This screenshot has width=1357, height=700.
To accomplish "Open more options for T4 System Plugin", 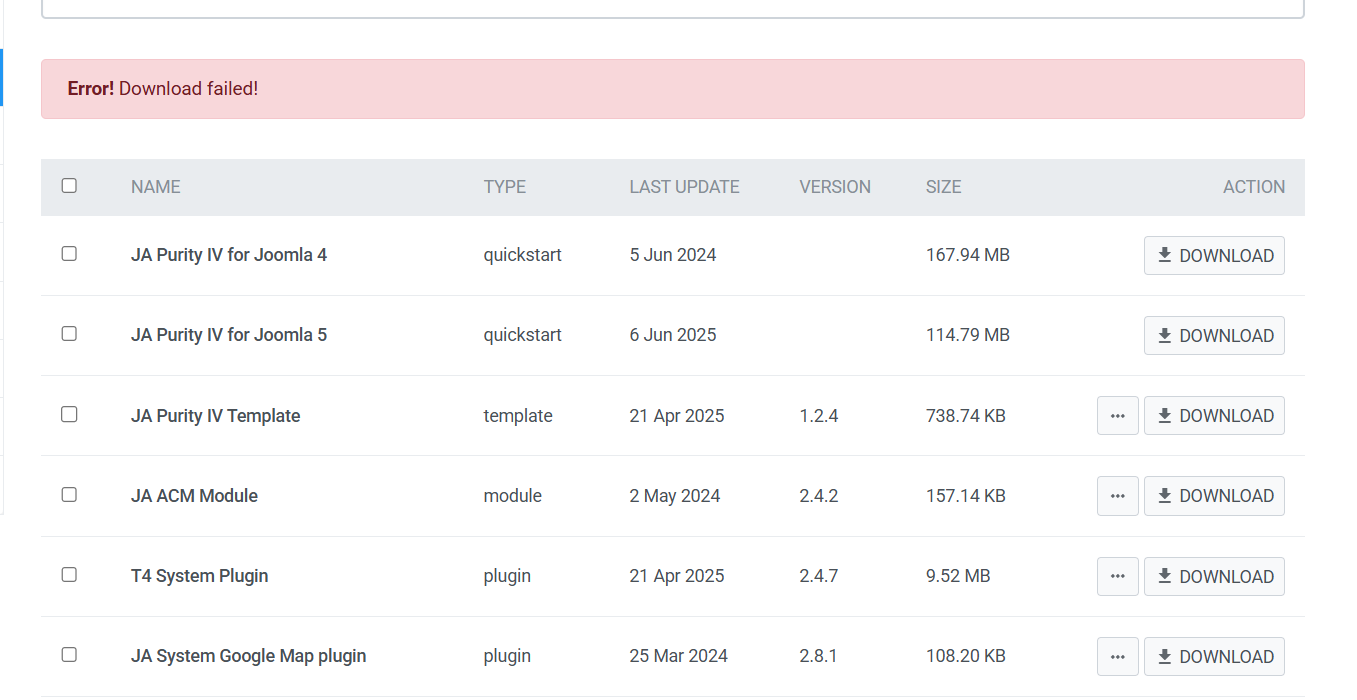I will tap(1118, 576).
